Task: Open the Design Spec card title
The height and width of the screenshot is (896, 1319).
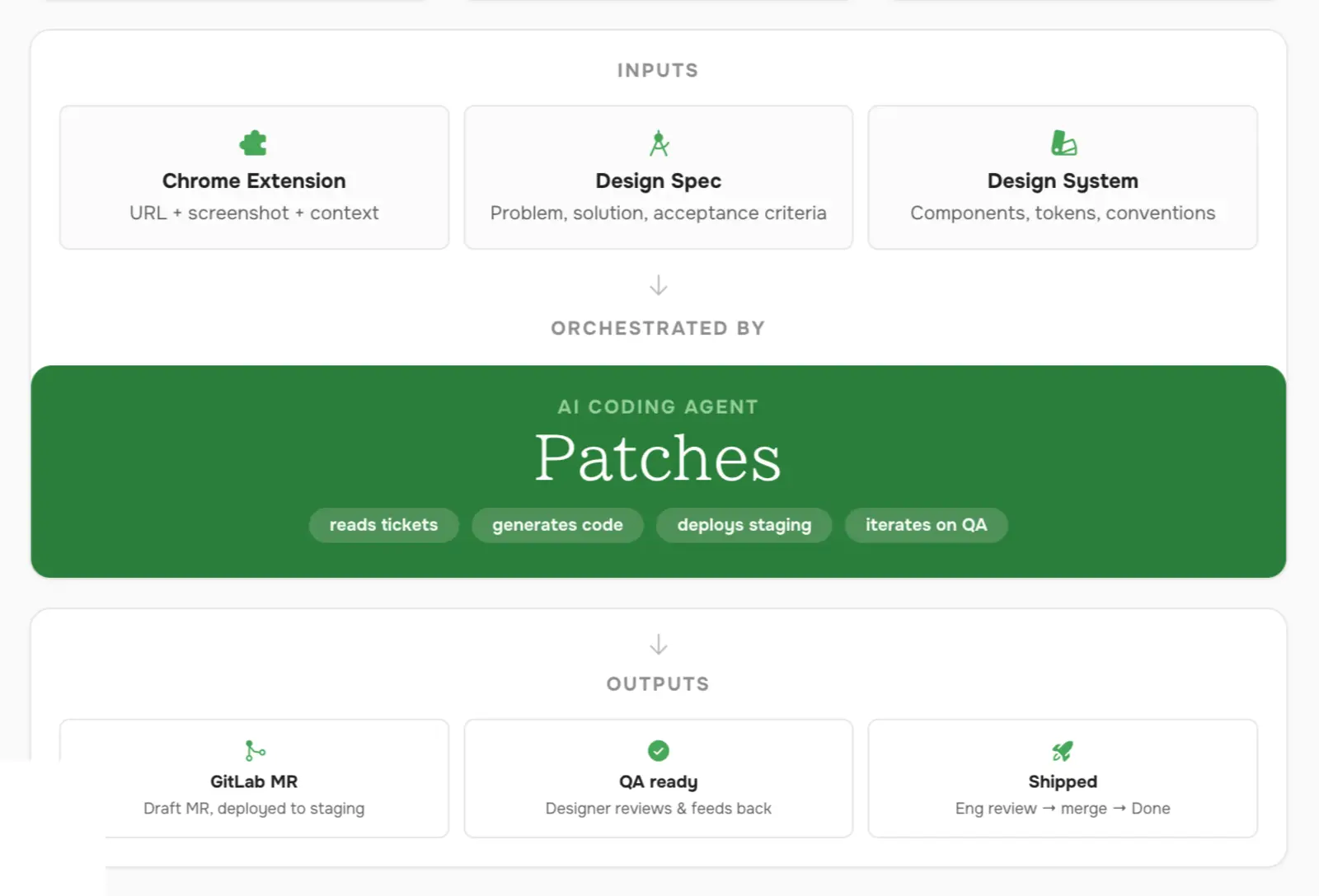Action: tap(659, 181)
